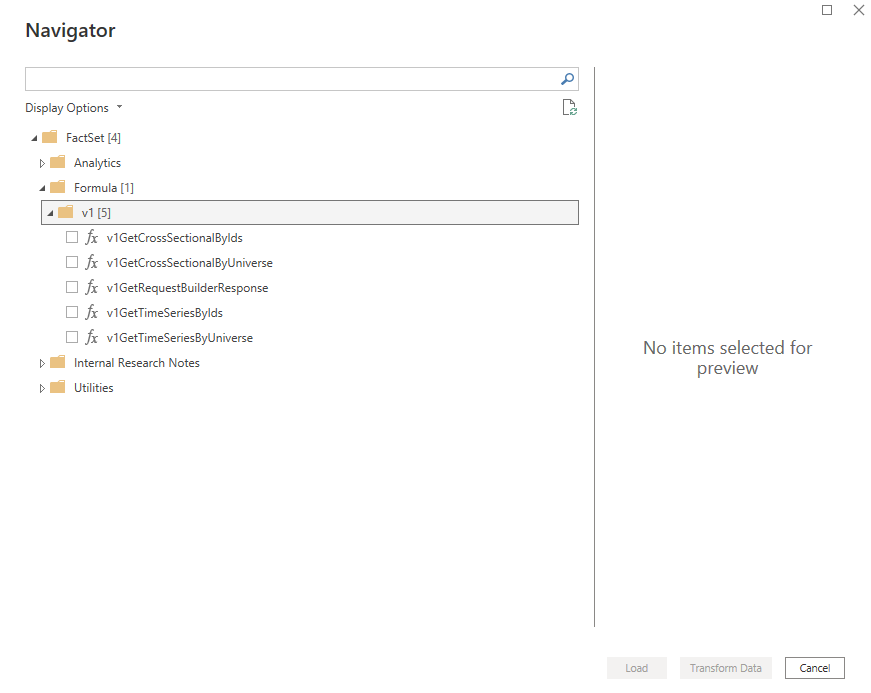Click the refresh preview icon

(569, 106)
